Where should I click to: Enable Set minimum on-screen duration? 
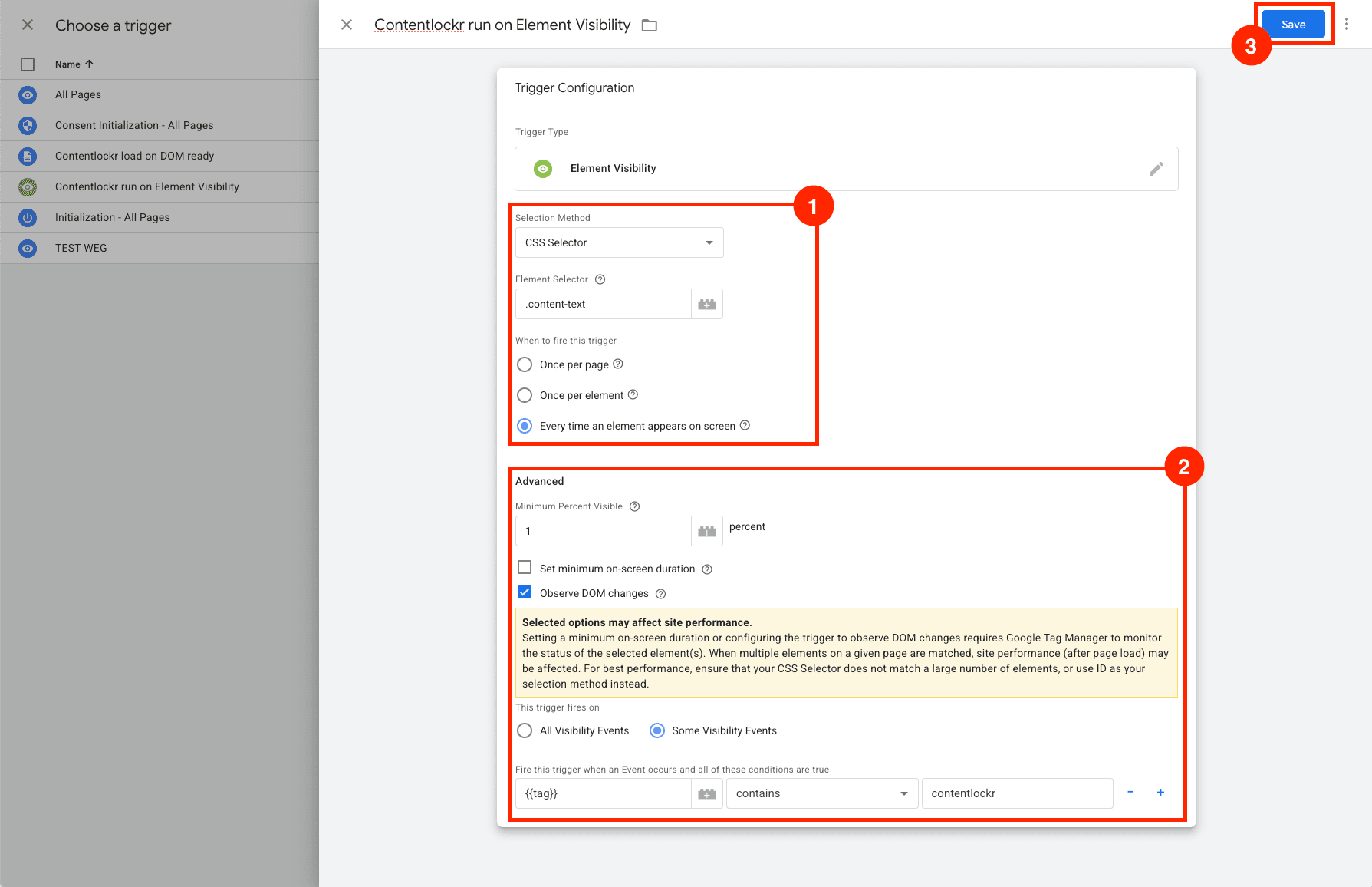525,567
